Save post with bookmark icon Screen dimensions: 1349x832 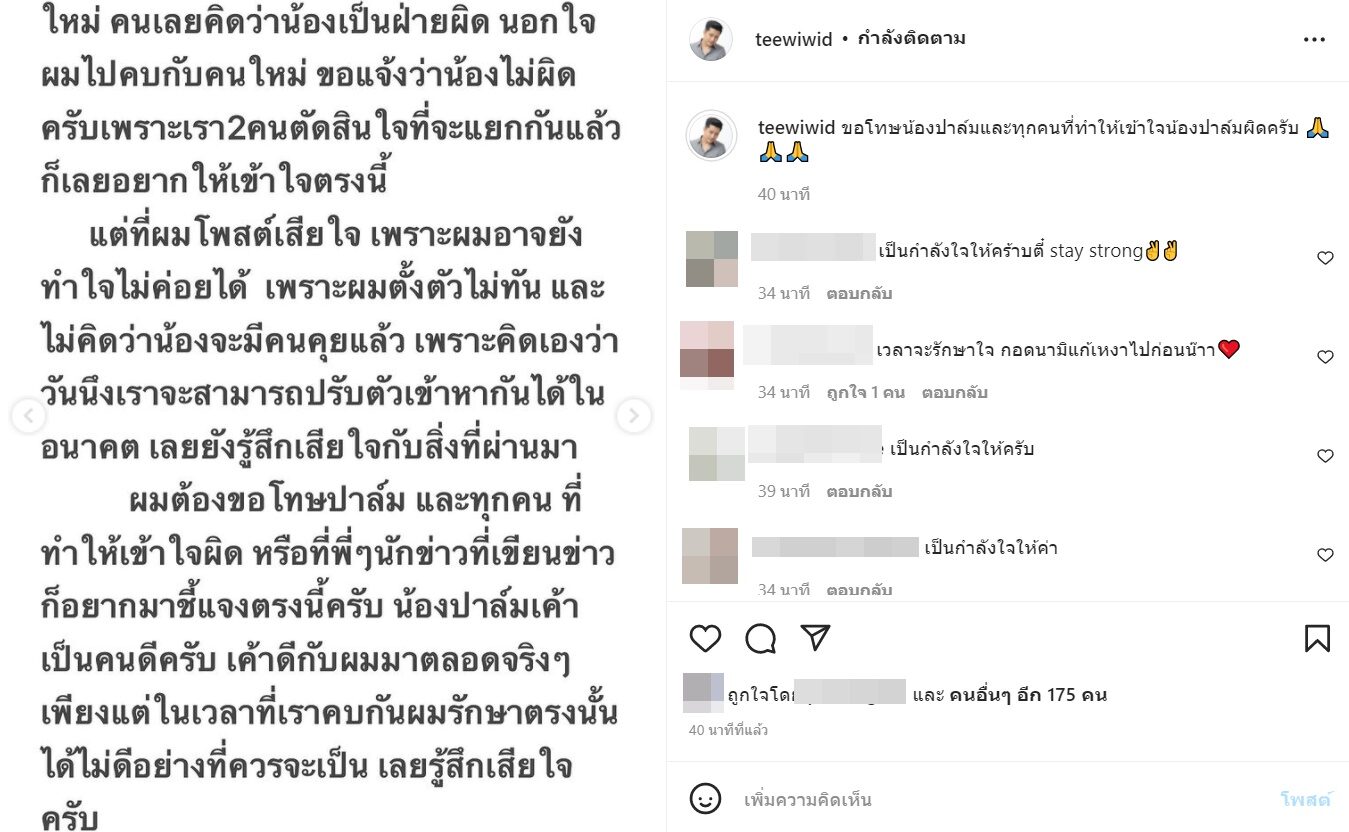pos(1317,638)
